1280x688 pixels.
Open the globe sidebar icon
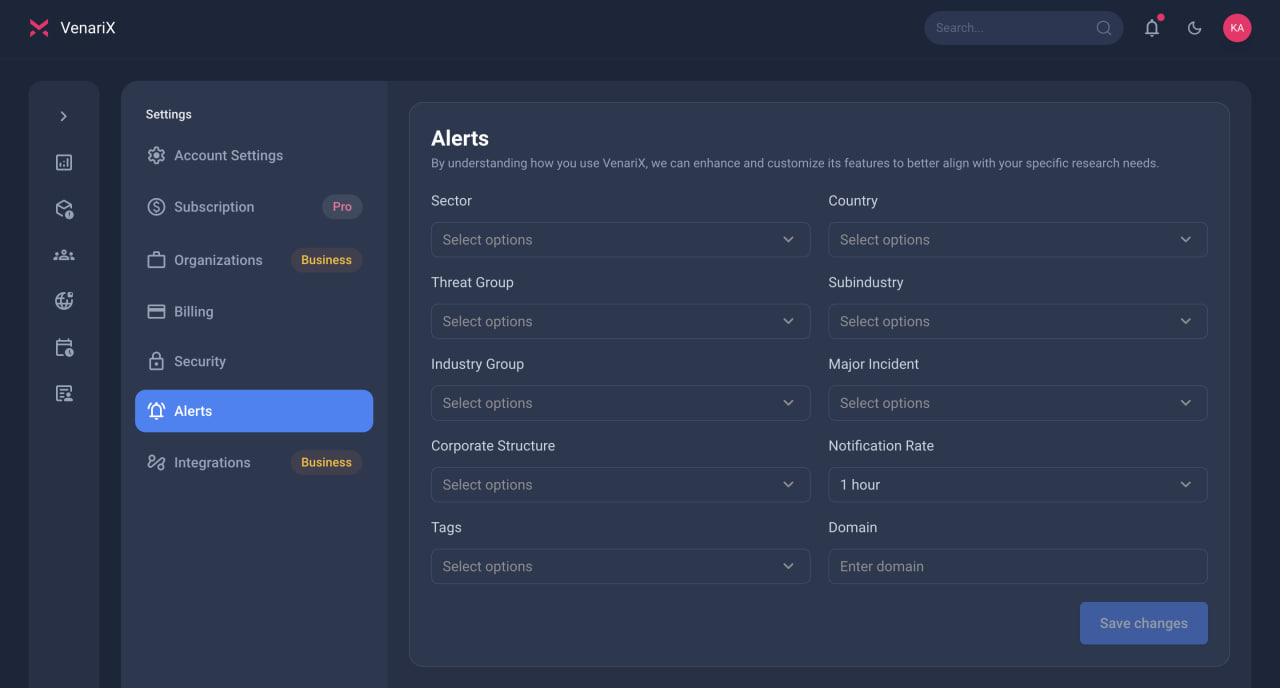click(64, 301)
